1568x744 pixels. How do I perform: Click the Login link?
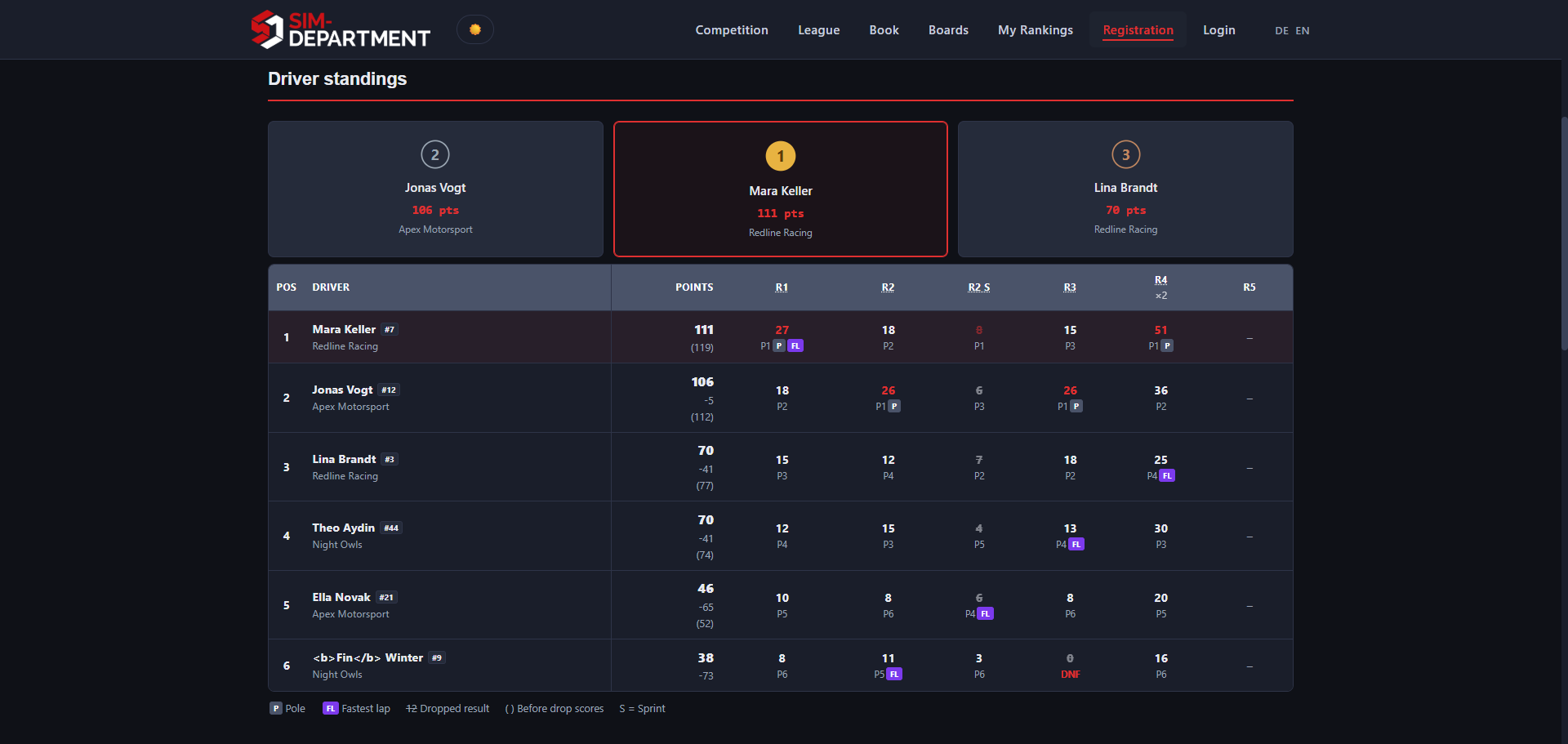(x=1218, y=30)
